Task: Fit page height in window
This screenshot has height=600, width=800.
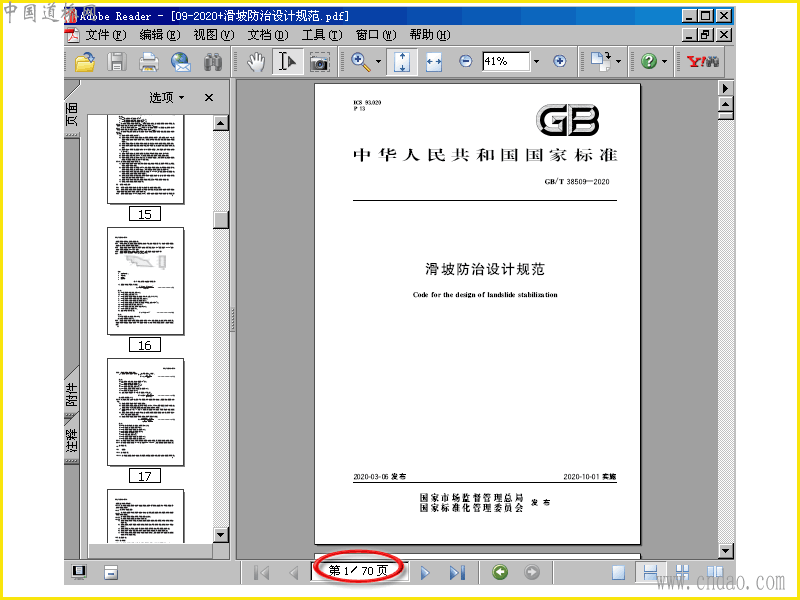Action: (402, 62)
